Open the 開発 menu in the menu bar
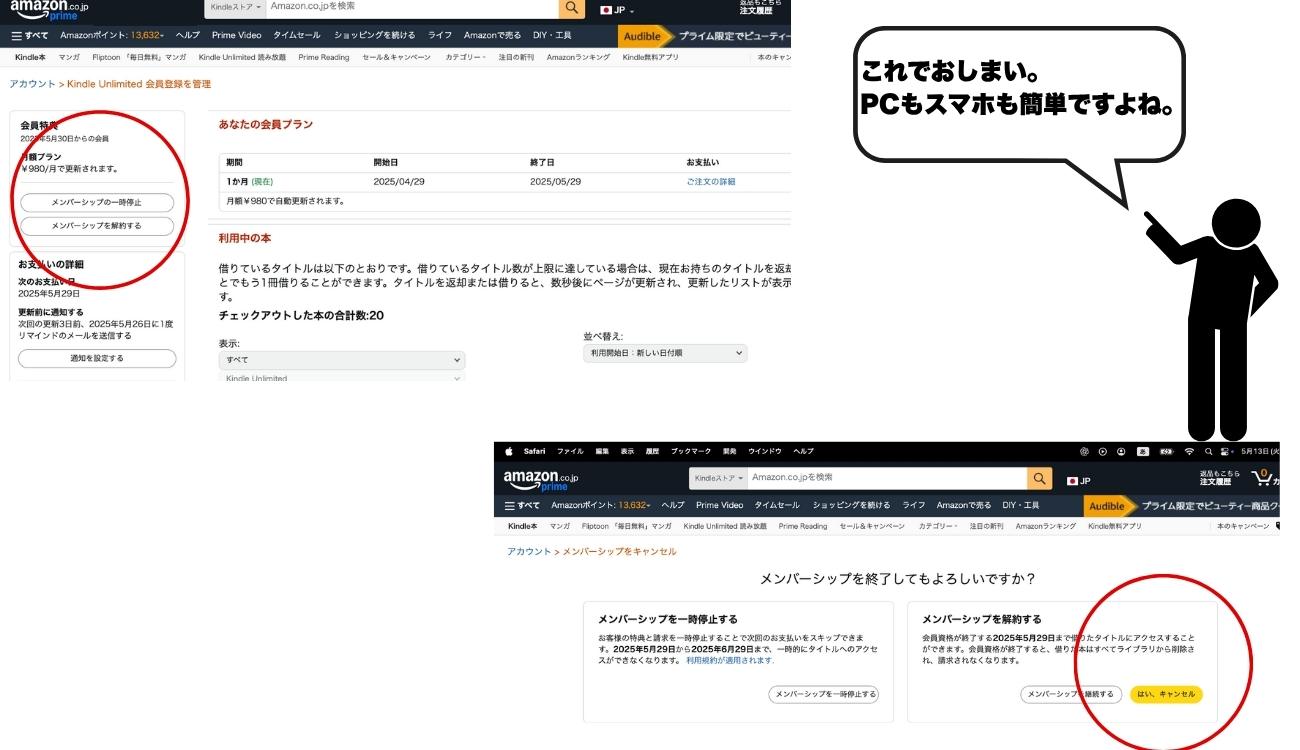The image size is (1300, 750). click(x=730, y=451)
